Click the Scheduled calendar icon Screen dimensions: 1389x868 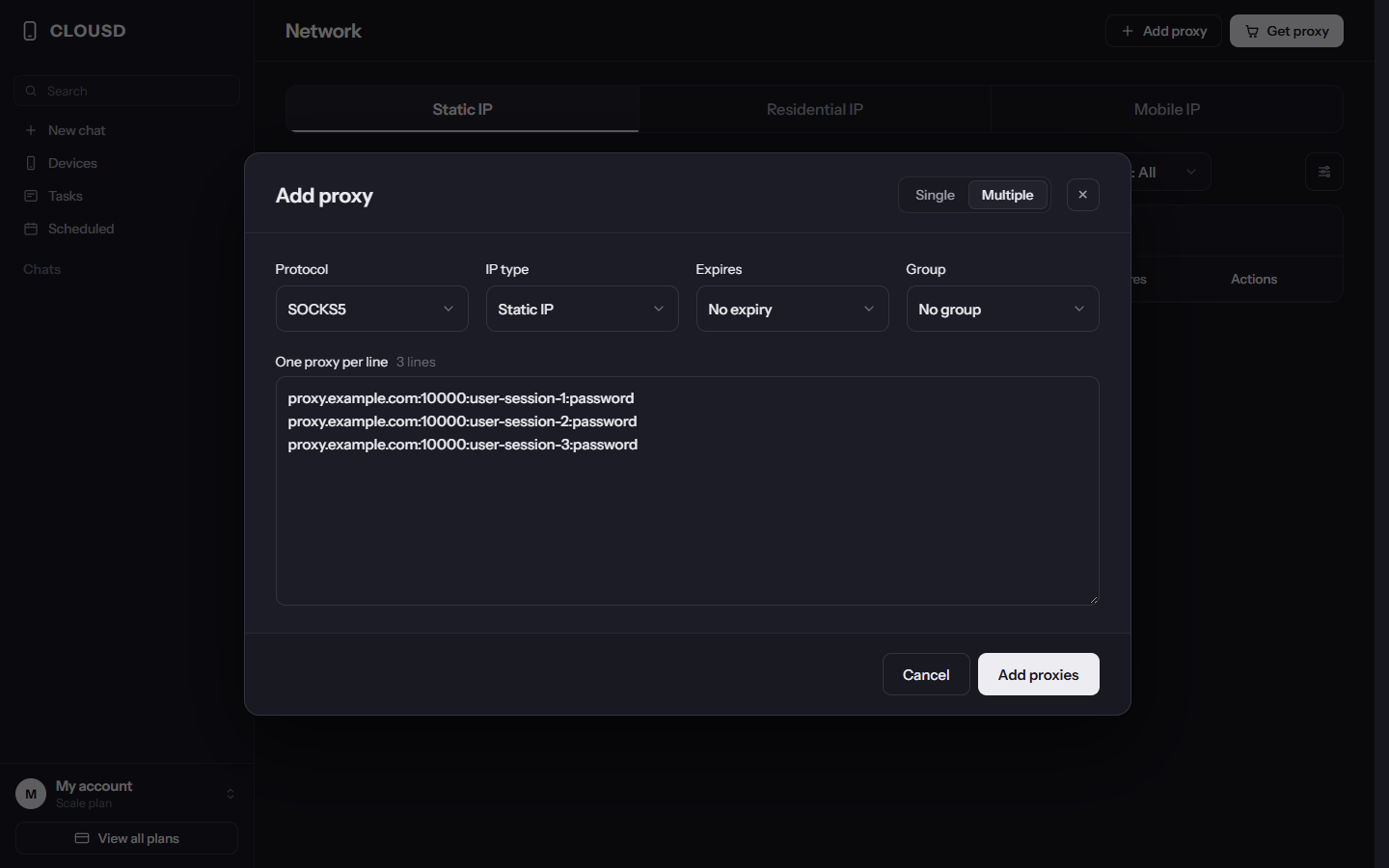point(31,229)
